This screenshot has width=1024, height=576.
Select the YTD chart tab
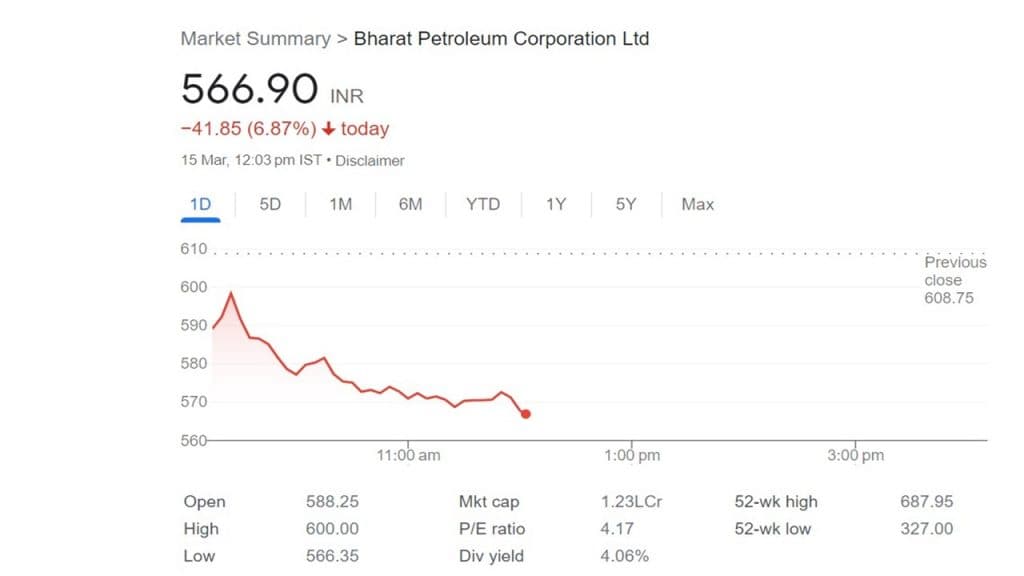483,205
